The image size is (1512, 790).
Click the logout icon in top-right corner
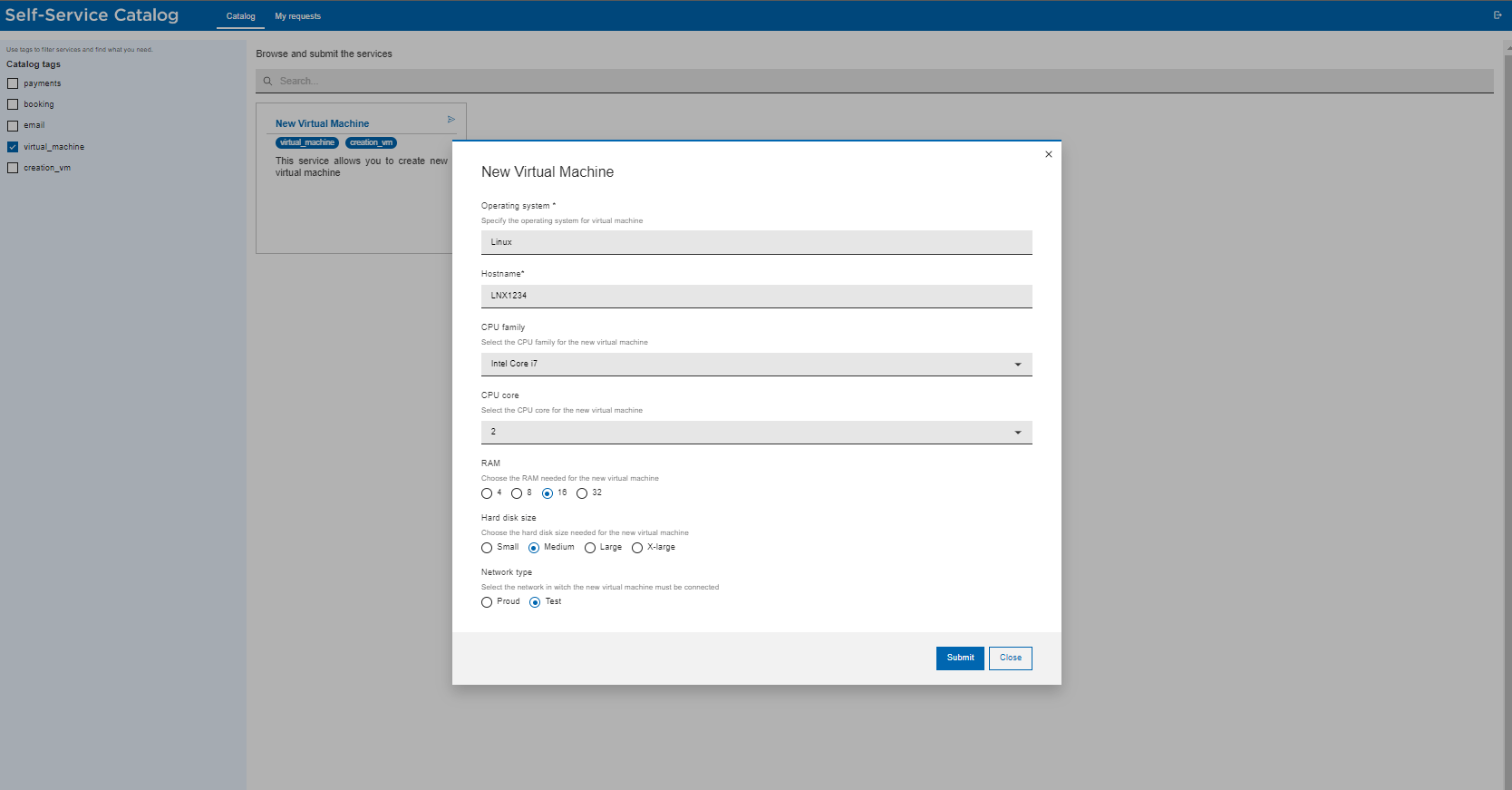(x=1497, y=15)
